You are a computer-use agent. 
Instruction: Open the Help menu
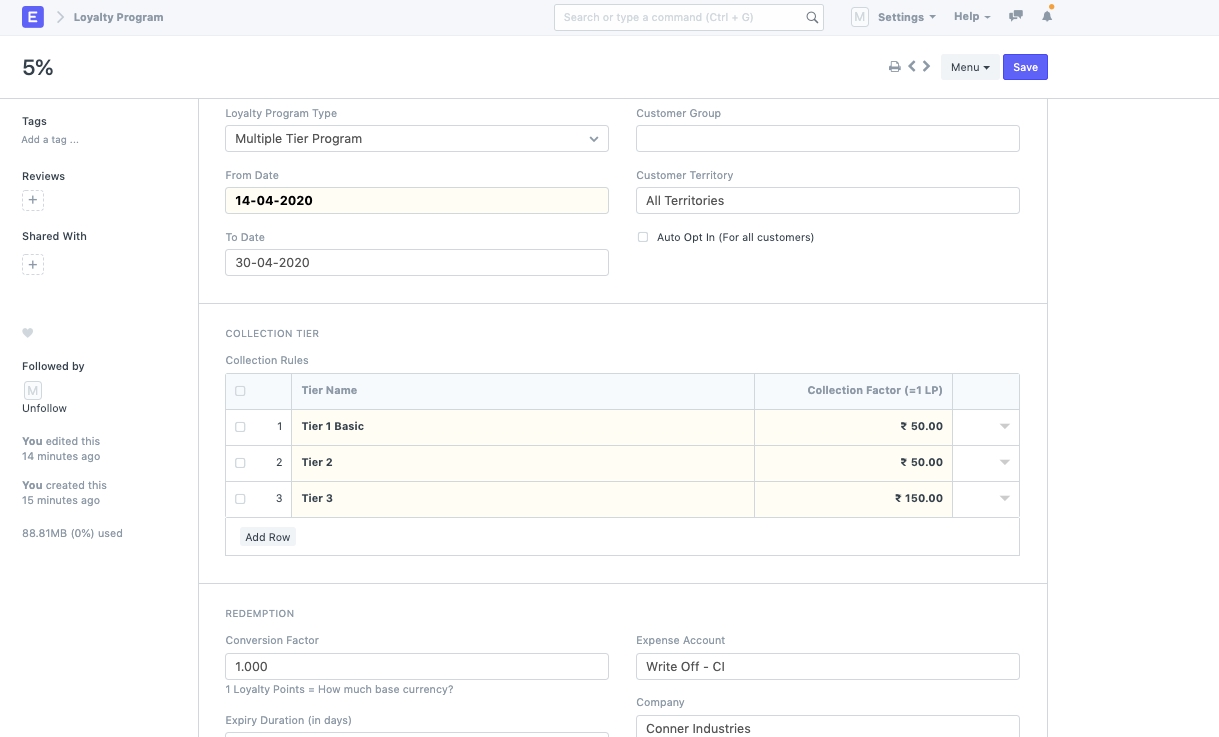tap(971, 17)
